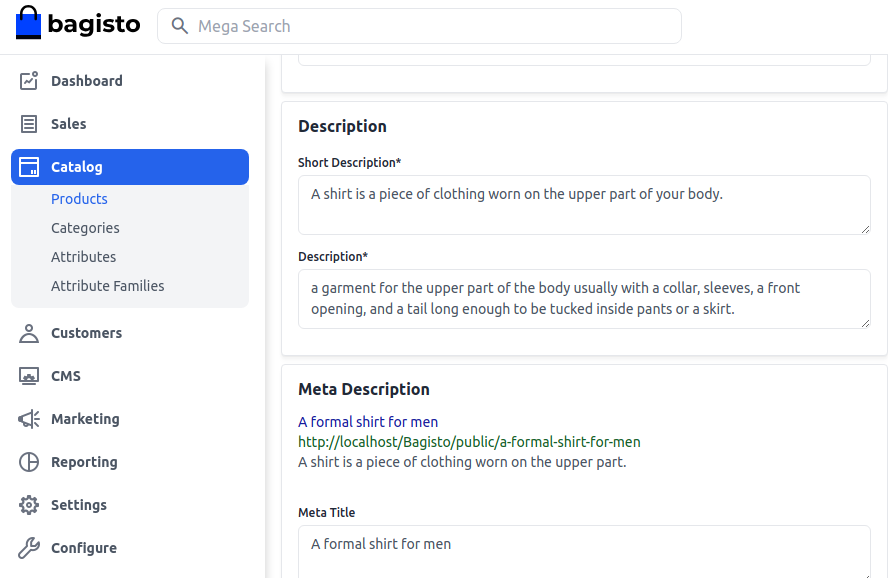Click the Catalog icon in sidebar
This screenshot has width=888, height=578.
coord(30,167)
